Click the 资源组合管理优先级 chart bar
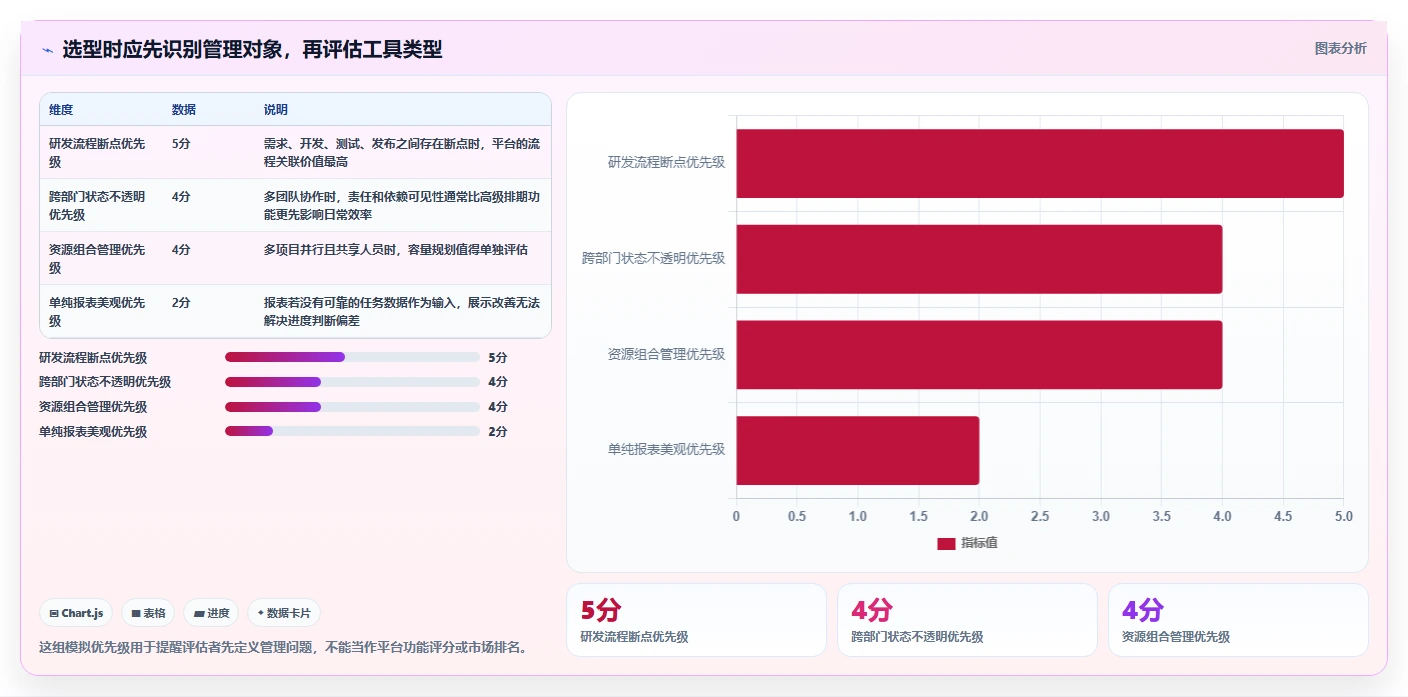The width and height of the screenshot is (1408, 697). pyautogui.click(x=979, y=355)
